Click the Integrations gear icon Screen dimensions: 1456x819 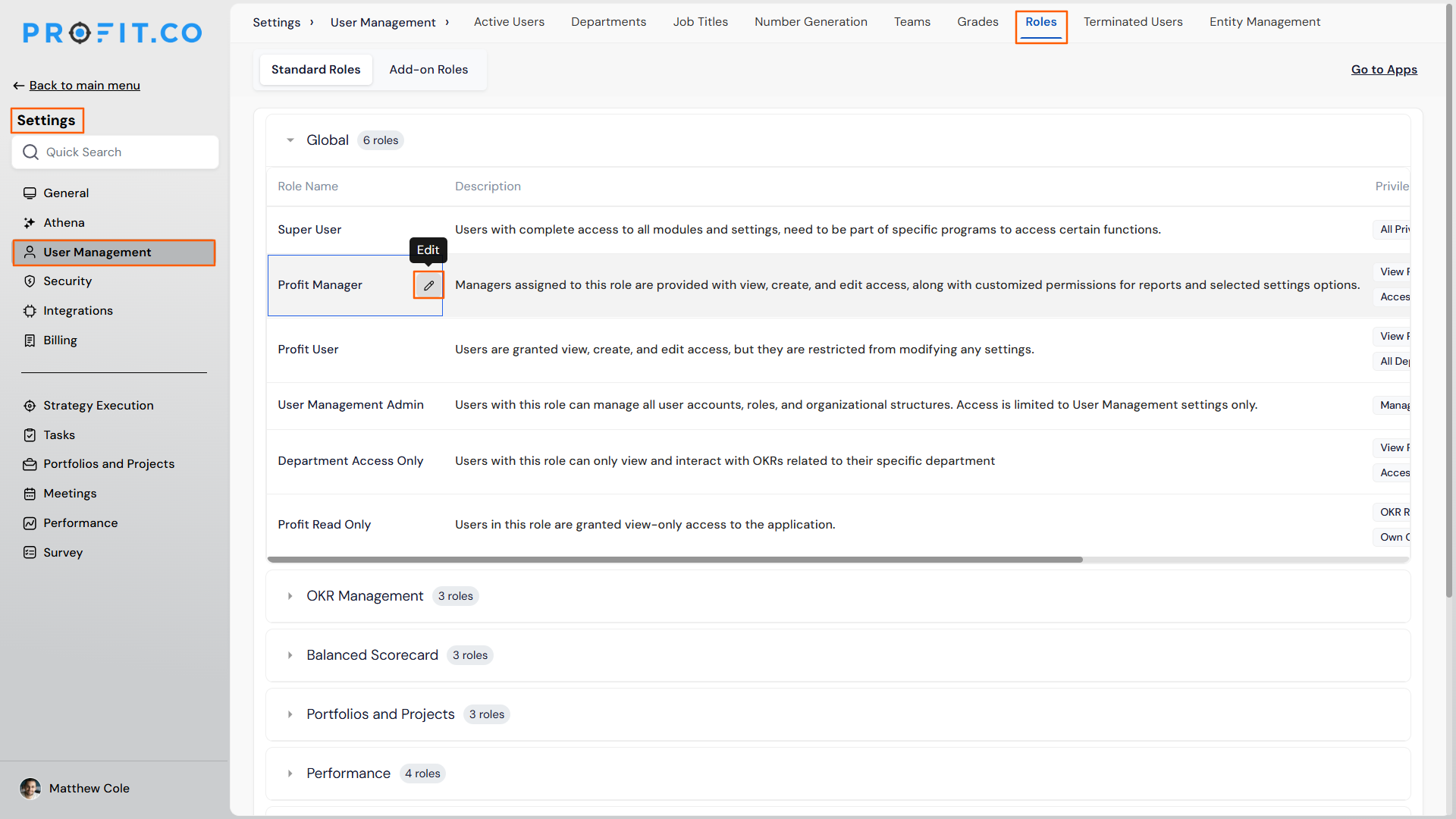pyautogui.click(x=30, y=311)
